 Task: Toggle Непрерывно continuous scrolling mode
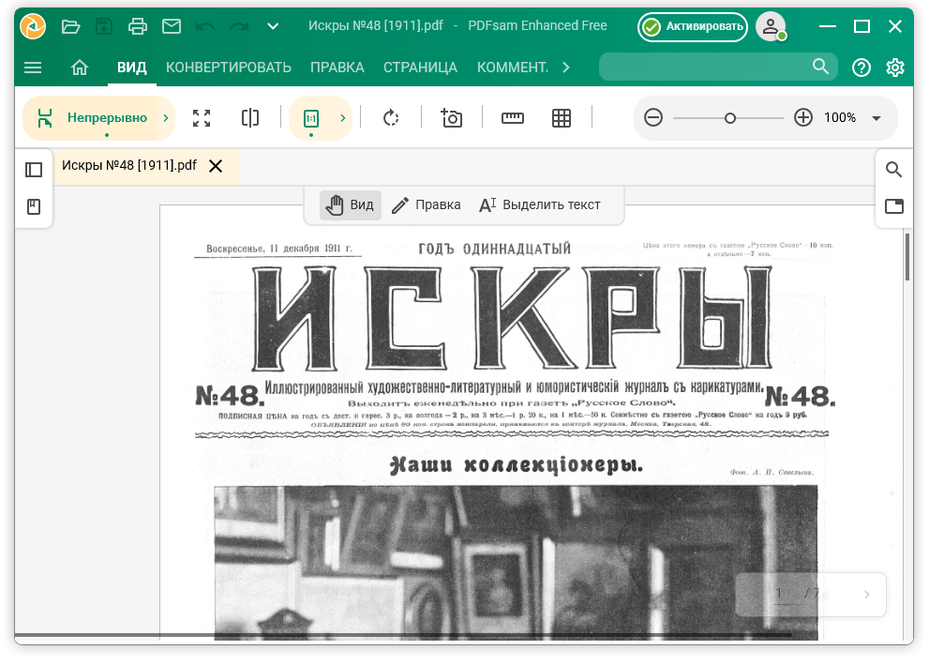(x=90, y=118)
